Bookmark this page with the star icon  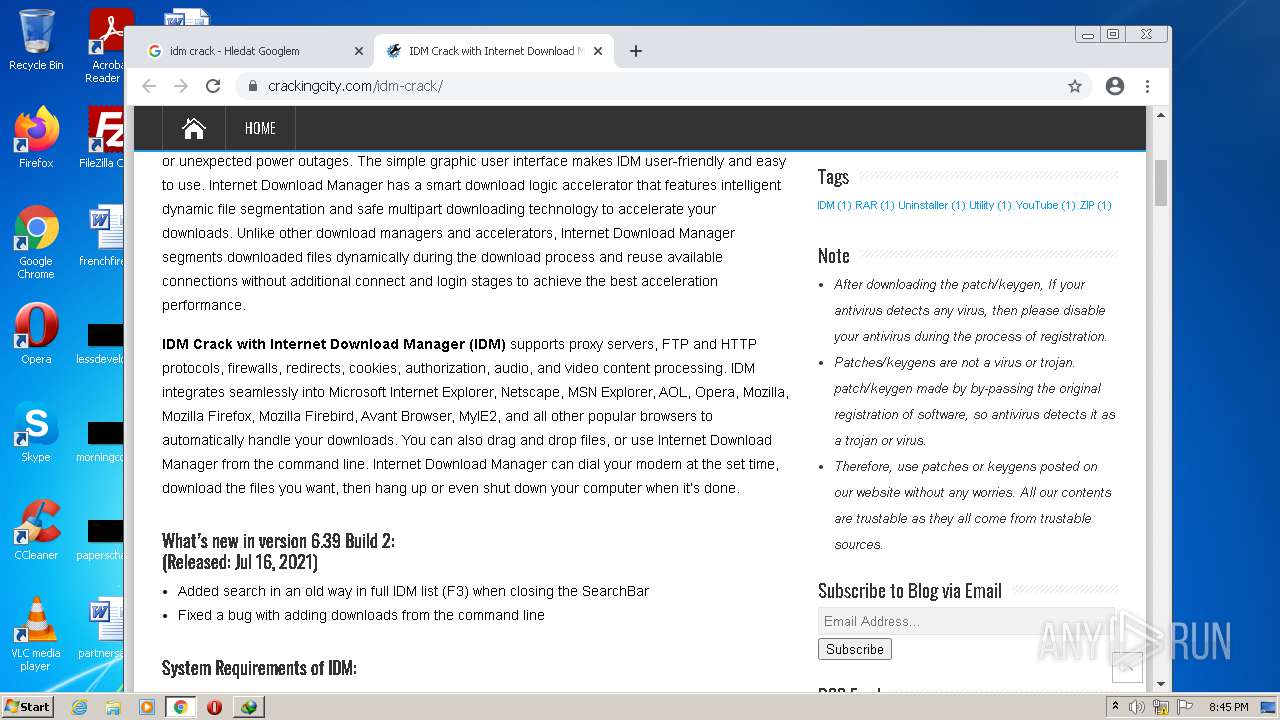1075,86
